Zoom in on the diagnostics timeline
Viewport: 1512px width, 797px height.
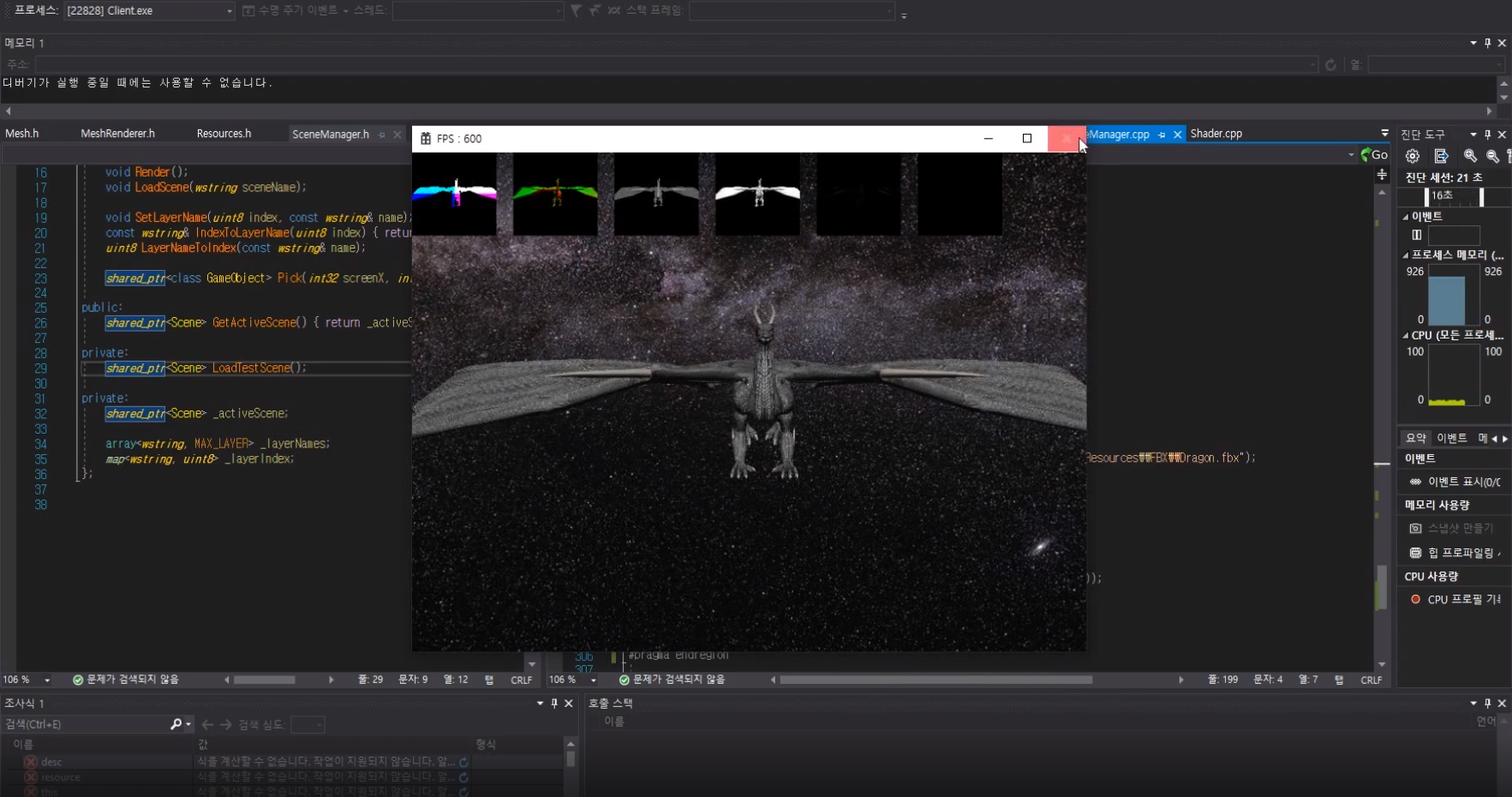point(1472,155)
